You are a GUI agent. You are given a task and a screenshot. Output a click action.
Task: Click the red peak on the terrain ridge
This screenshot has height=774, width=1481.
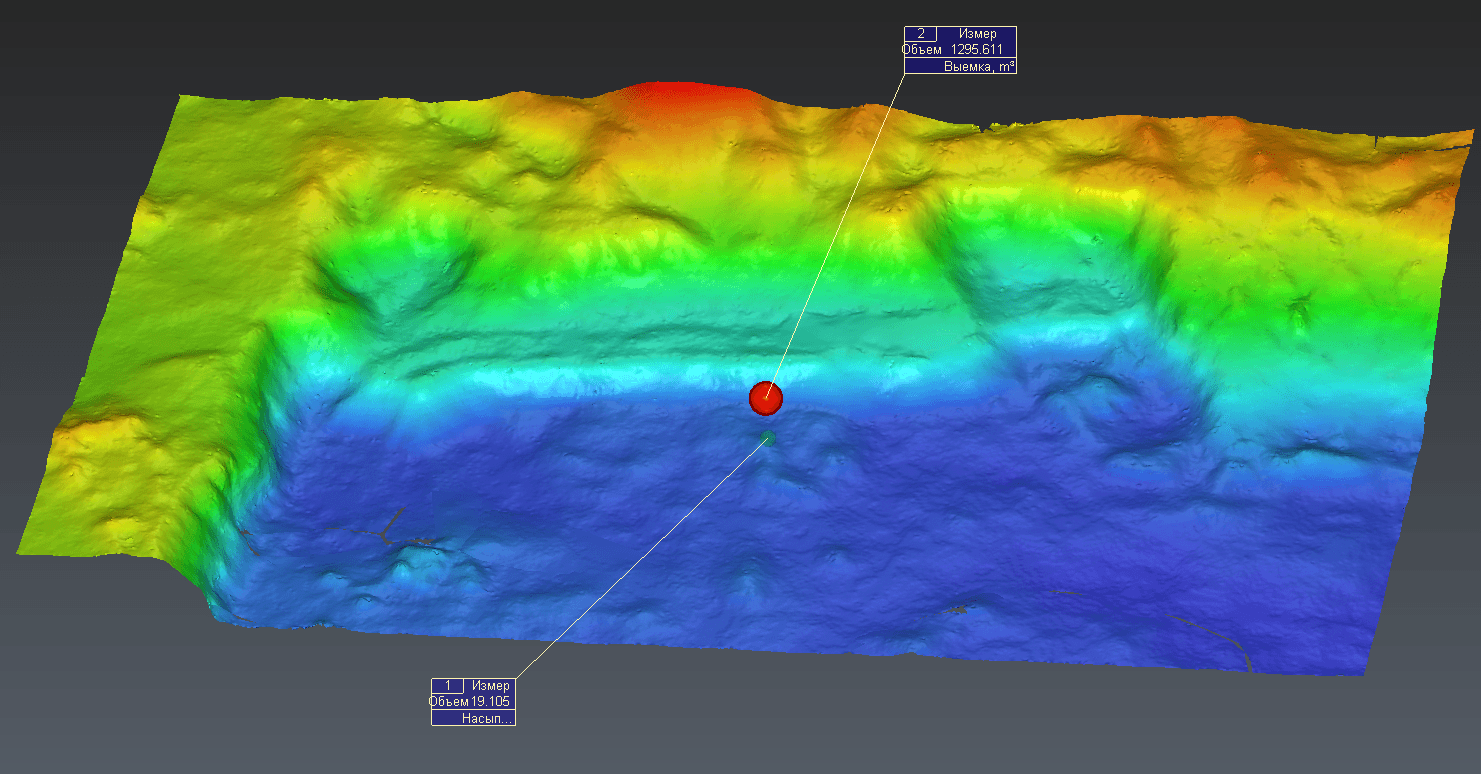pyautogui.click(x=682, y=95)
